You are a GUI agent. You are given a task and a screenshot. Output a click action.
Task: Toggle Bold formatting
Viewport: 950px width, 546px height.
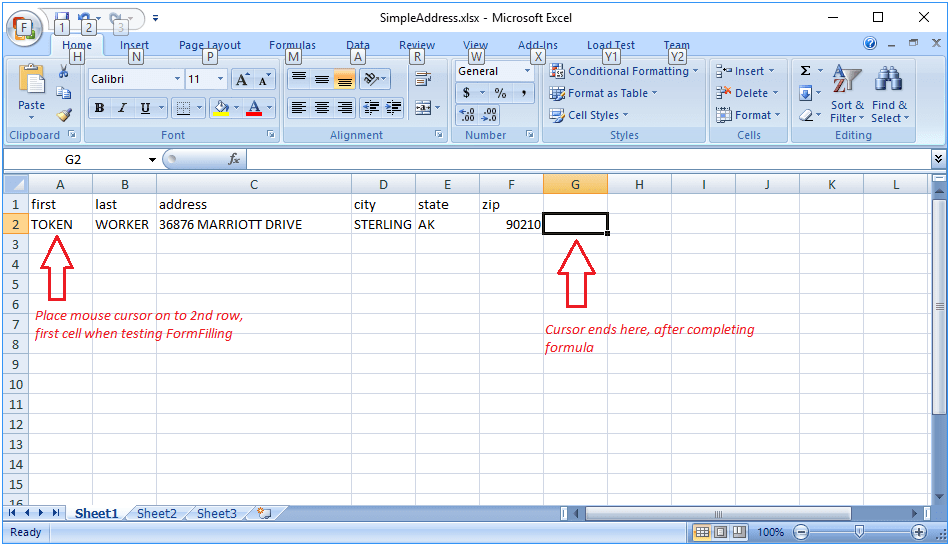99,108
